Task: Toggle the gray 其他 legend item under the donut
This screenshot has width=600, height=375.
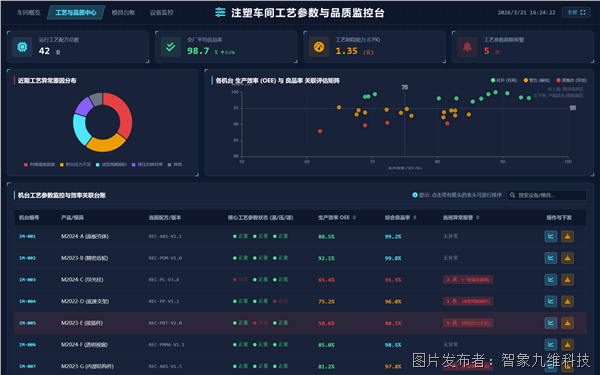Action: click(x=175, y=165)
